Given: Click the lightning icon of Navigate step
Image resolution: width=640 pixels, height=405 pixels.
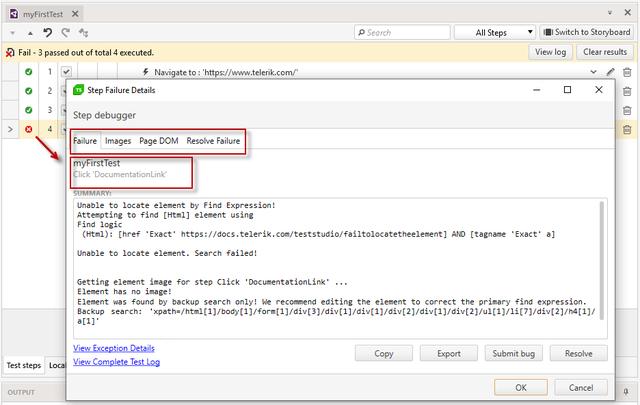Looking at the screenshot, I should click(x=145, y=72).
